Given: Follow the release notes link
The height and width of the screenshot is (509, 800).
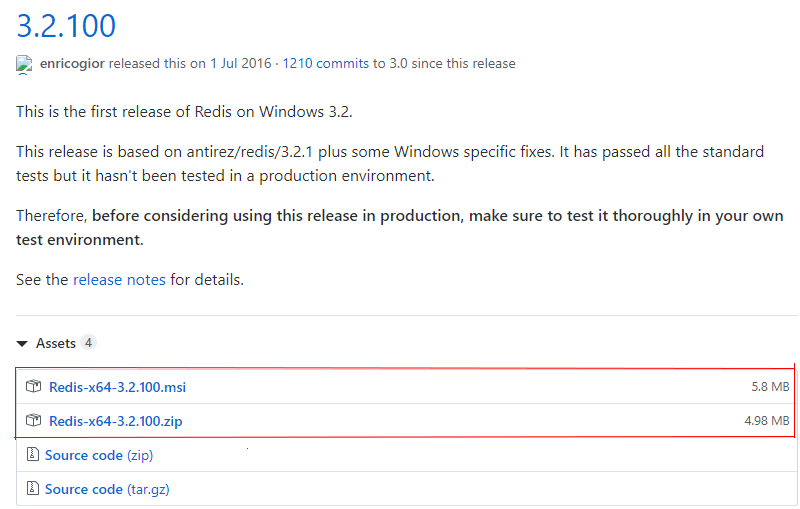Looking at the screenshot, I should tap(119, 279).
